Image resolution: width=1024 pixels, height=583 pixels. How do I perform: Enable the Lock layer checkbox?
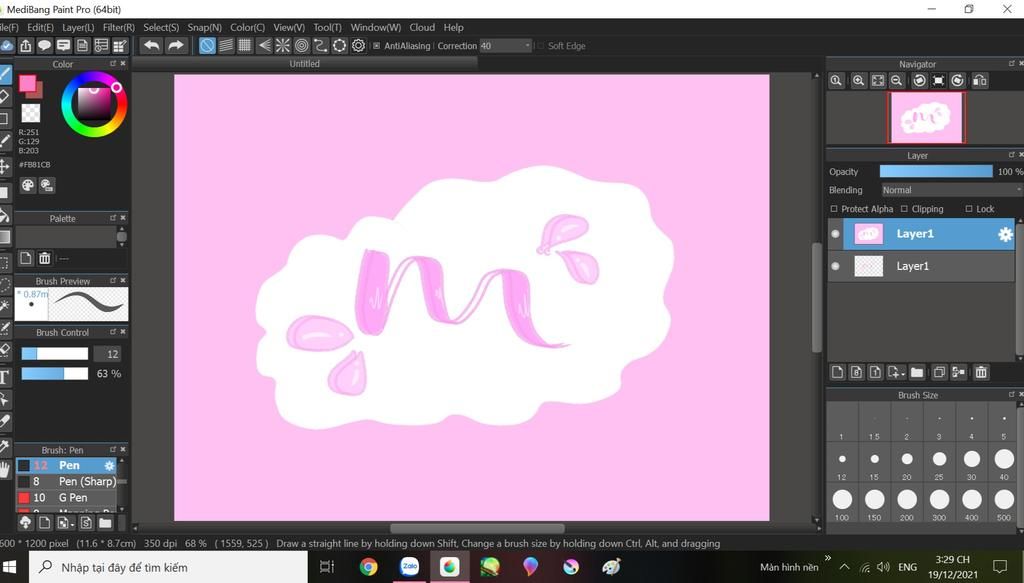pyautogui.click(x=969, y=209)
